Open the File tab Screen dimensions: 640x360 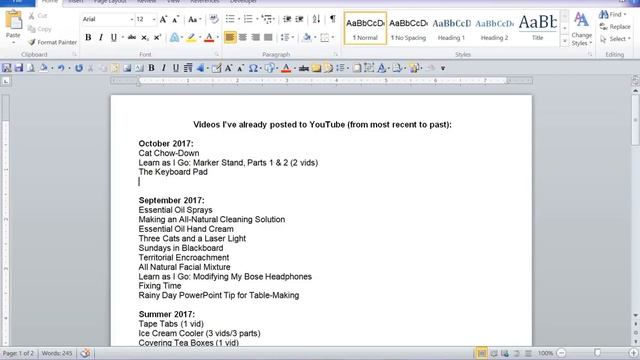tap(17, 2)
